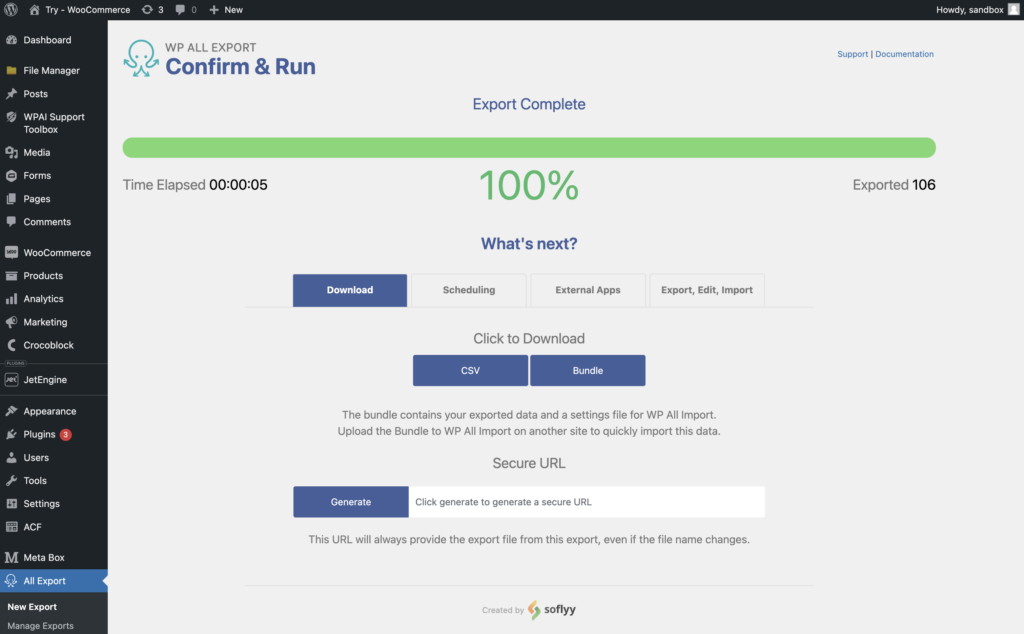Open the Dashboard gauge icon in sidebar
Image resolution: width=1024 pixels, height=634 pixels.
point(12,40)
